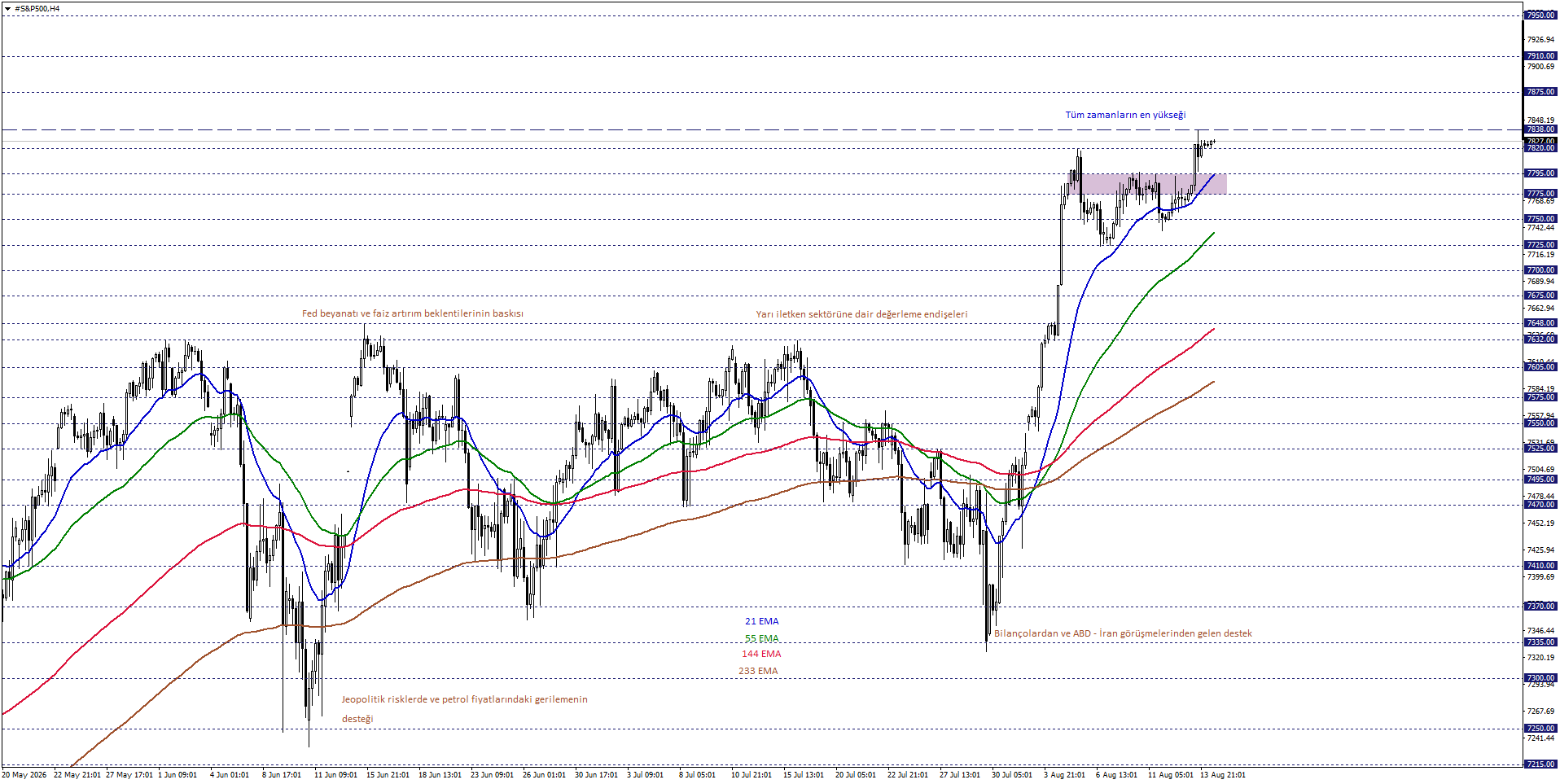Click the 7605.00 price level label

point(1540,367)
